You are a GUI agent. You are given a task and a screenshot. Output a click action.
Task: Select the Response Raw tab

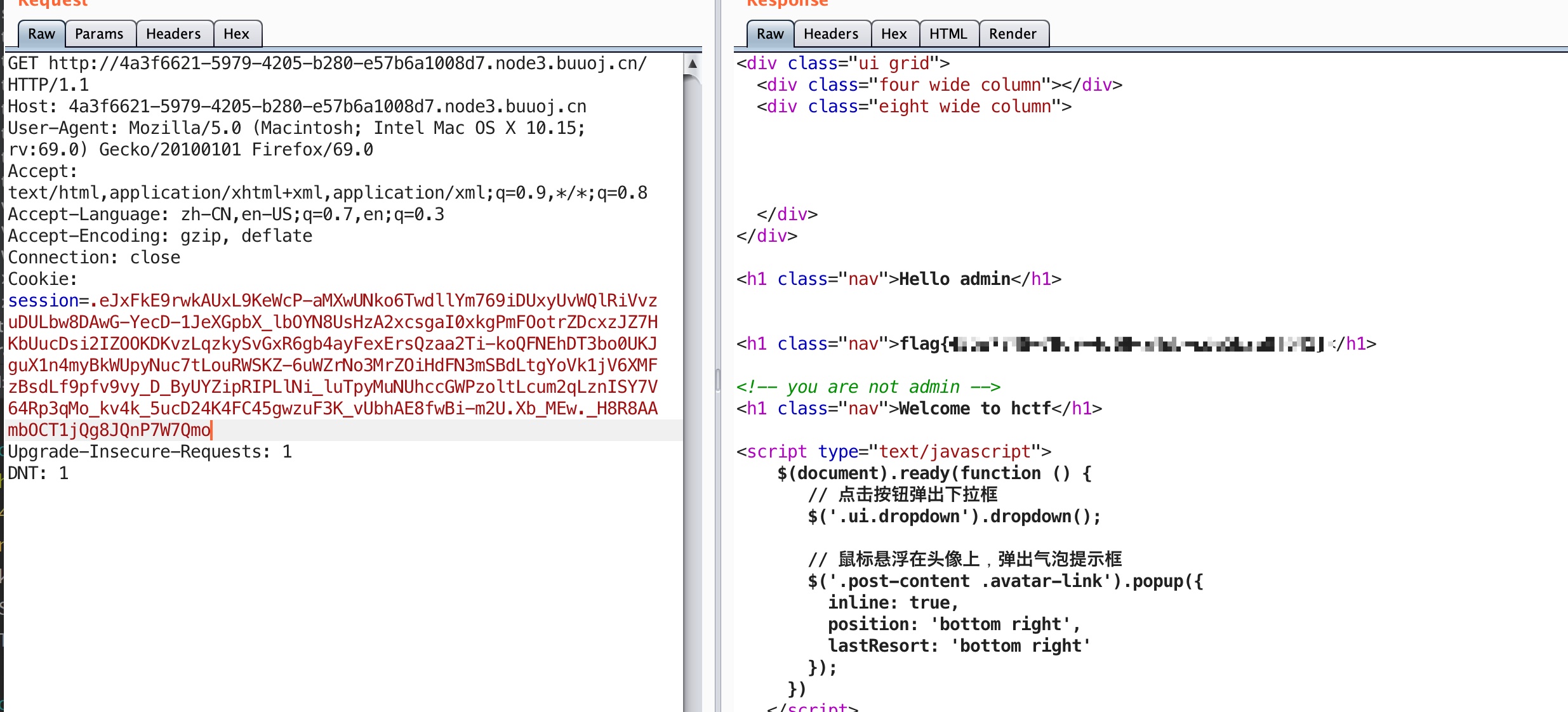click(769, 34)
